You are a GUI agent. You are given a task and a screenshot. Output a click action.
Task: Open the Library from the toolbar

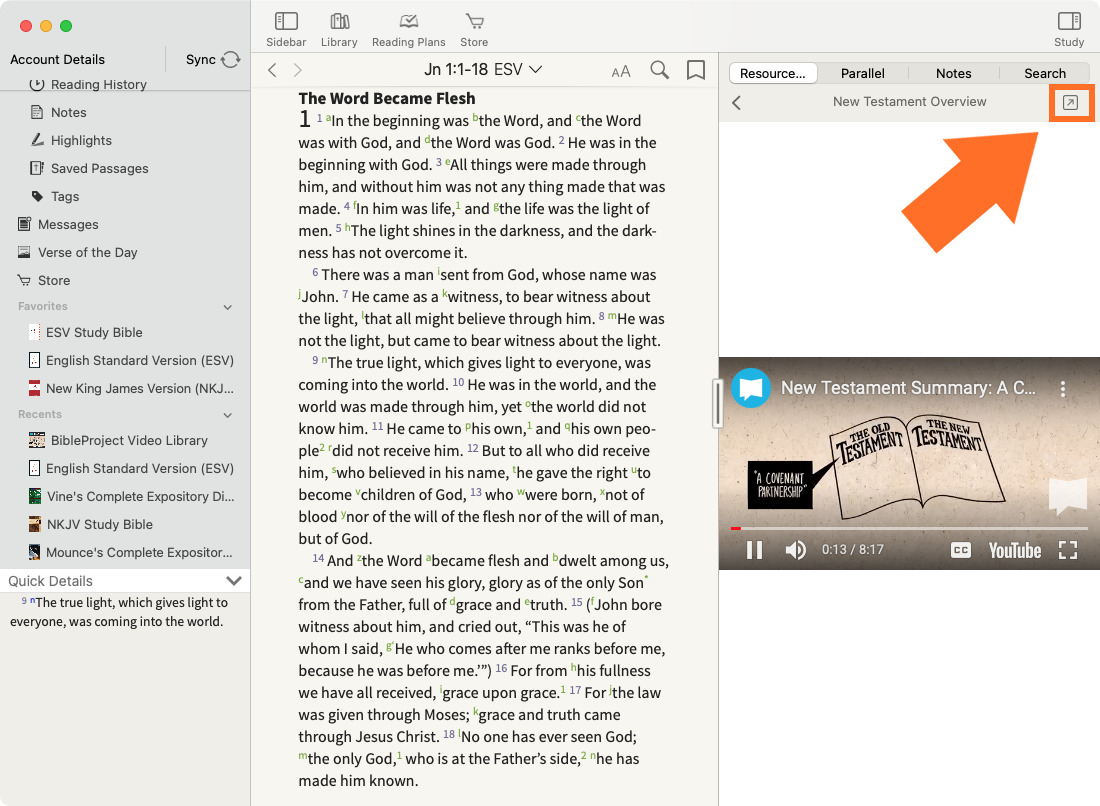coord(340,30)
